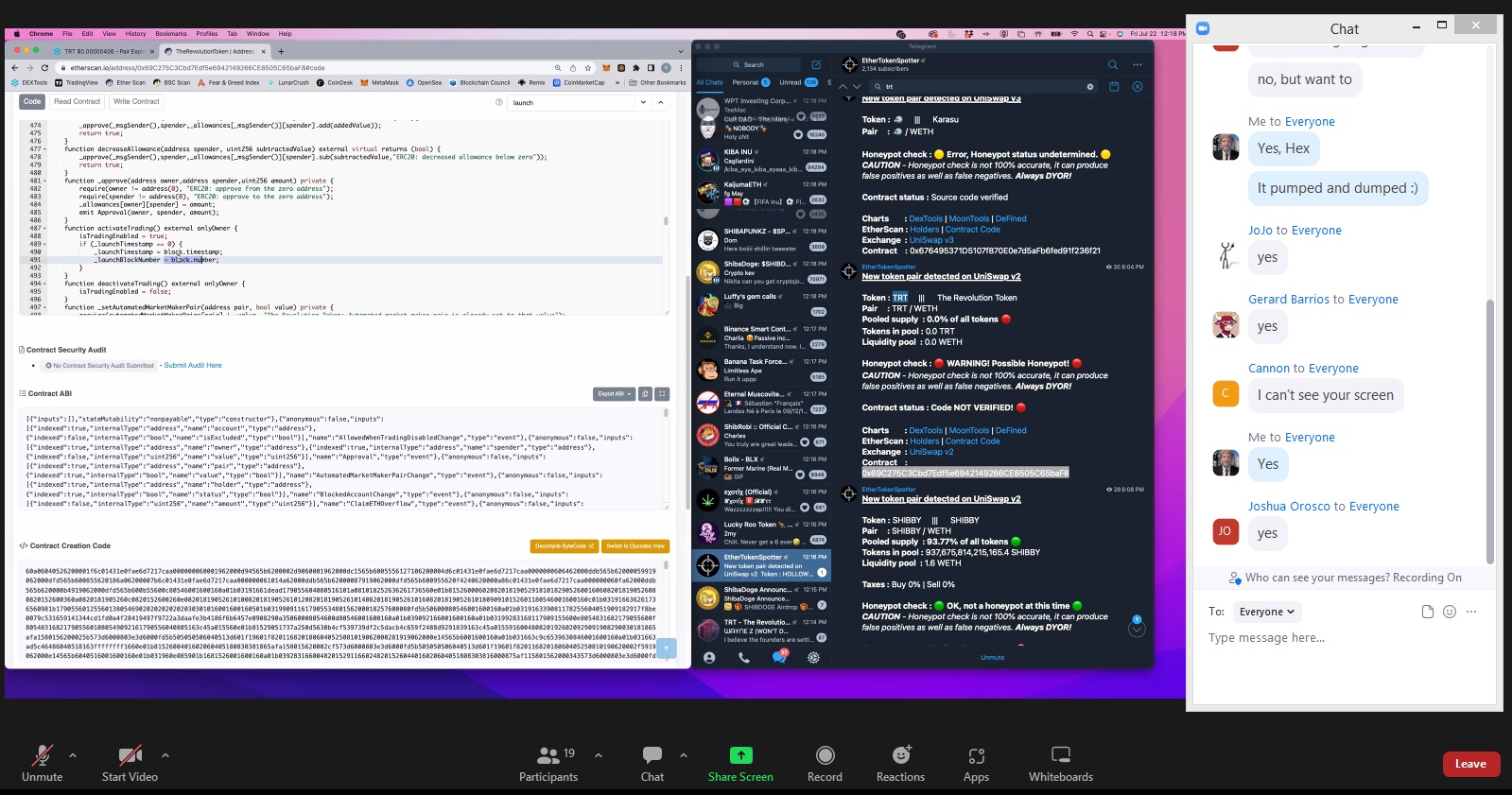Image resolution: width=1512 pixels, height=795 pixels.
Task: Click the Telegram compose new message icon
Action: (816, 65)
